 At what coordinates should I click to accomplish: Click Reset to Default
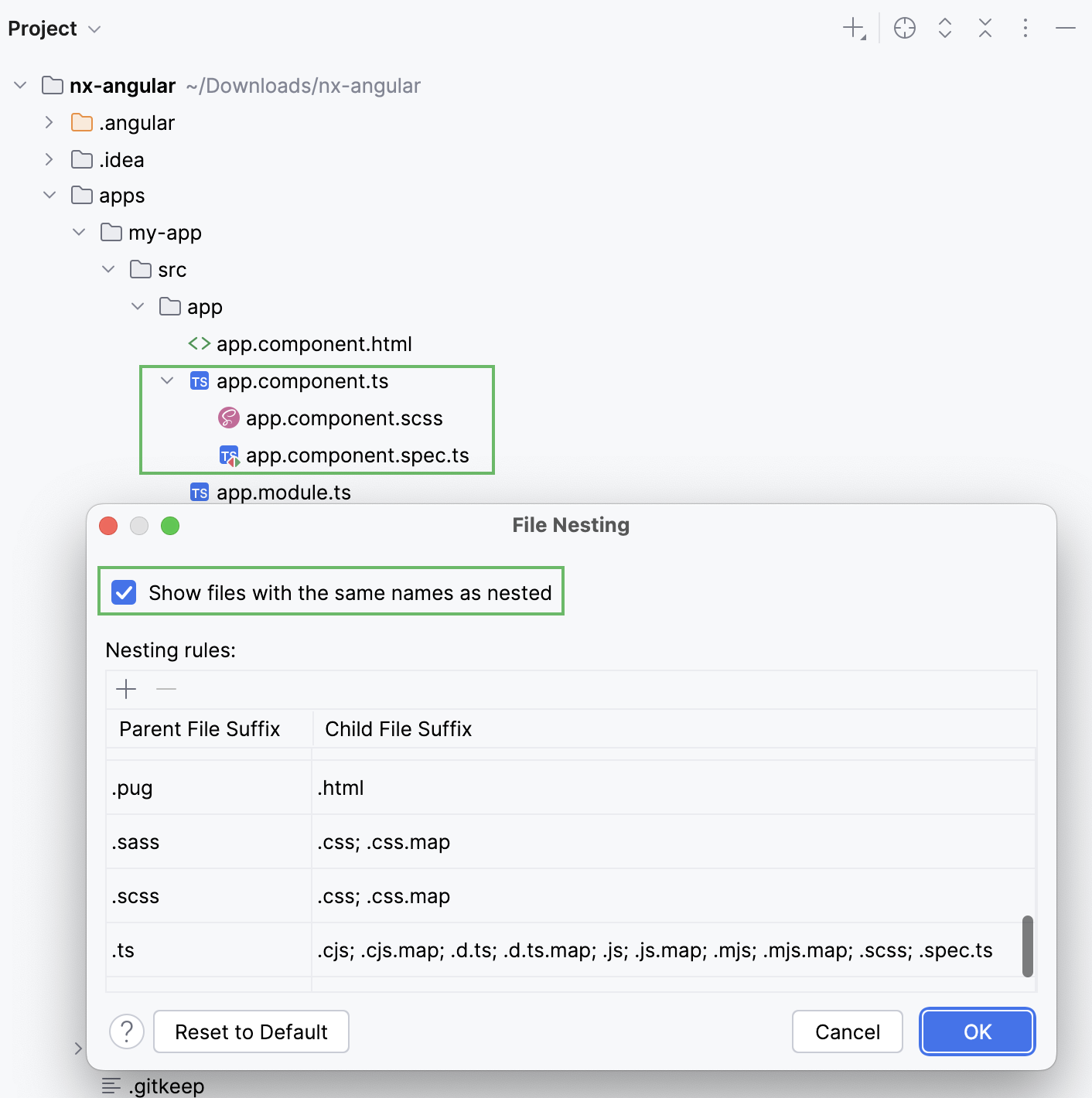click(x=251, y=1032)
